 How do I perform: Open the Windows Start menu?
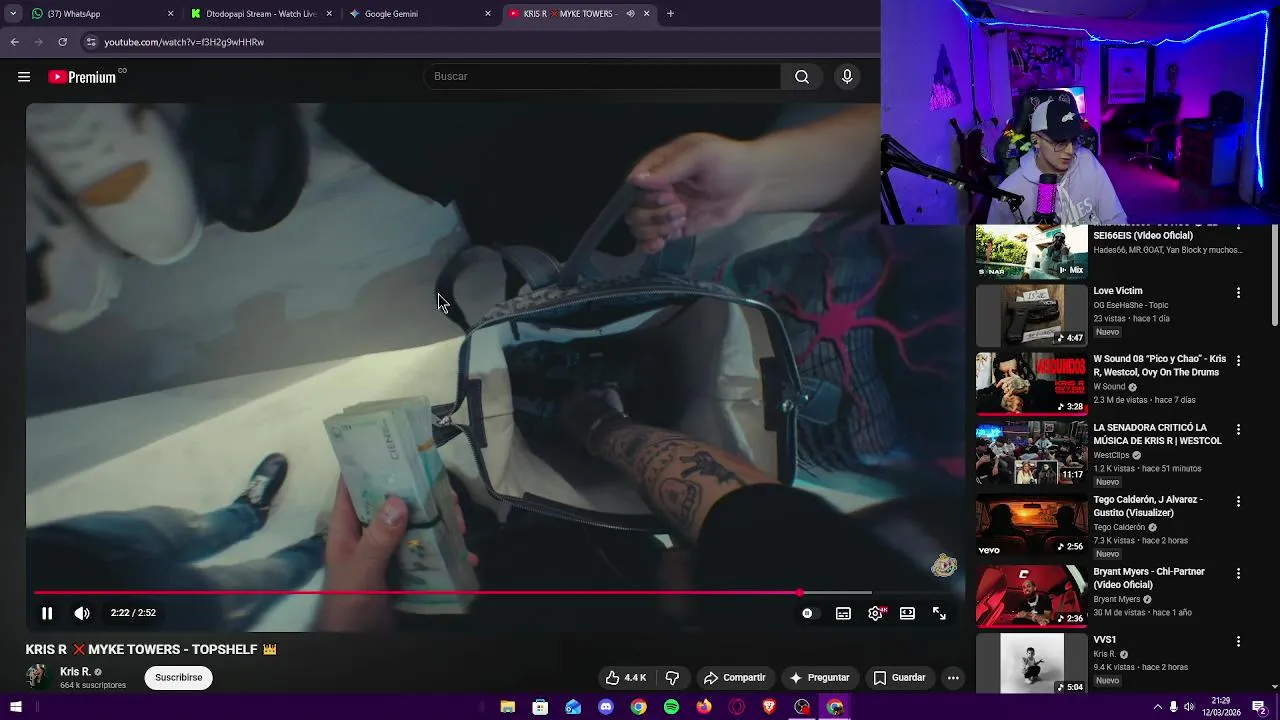(15, 707)
